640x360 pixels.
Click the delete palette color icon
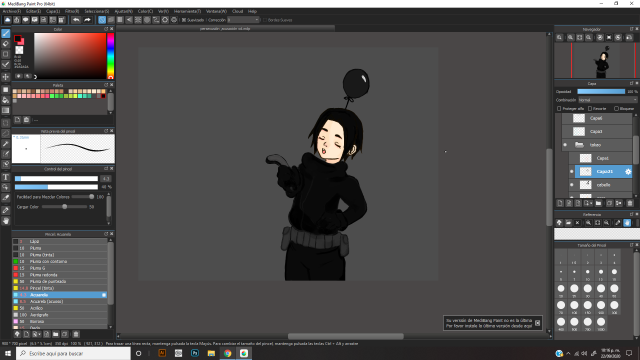27,120
